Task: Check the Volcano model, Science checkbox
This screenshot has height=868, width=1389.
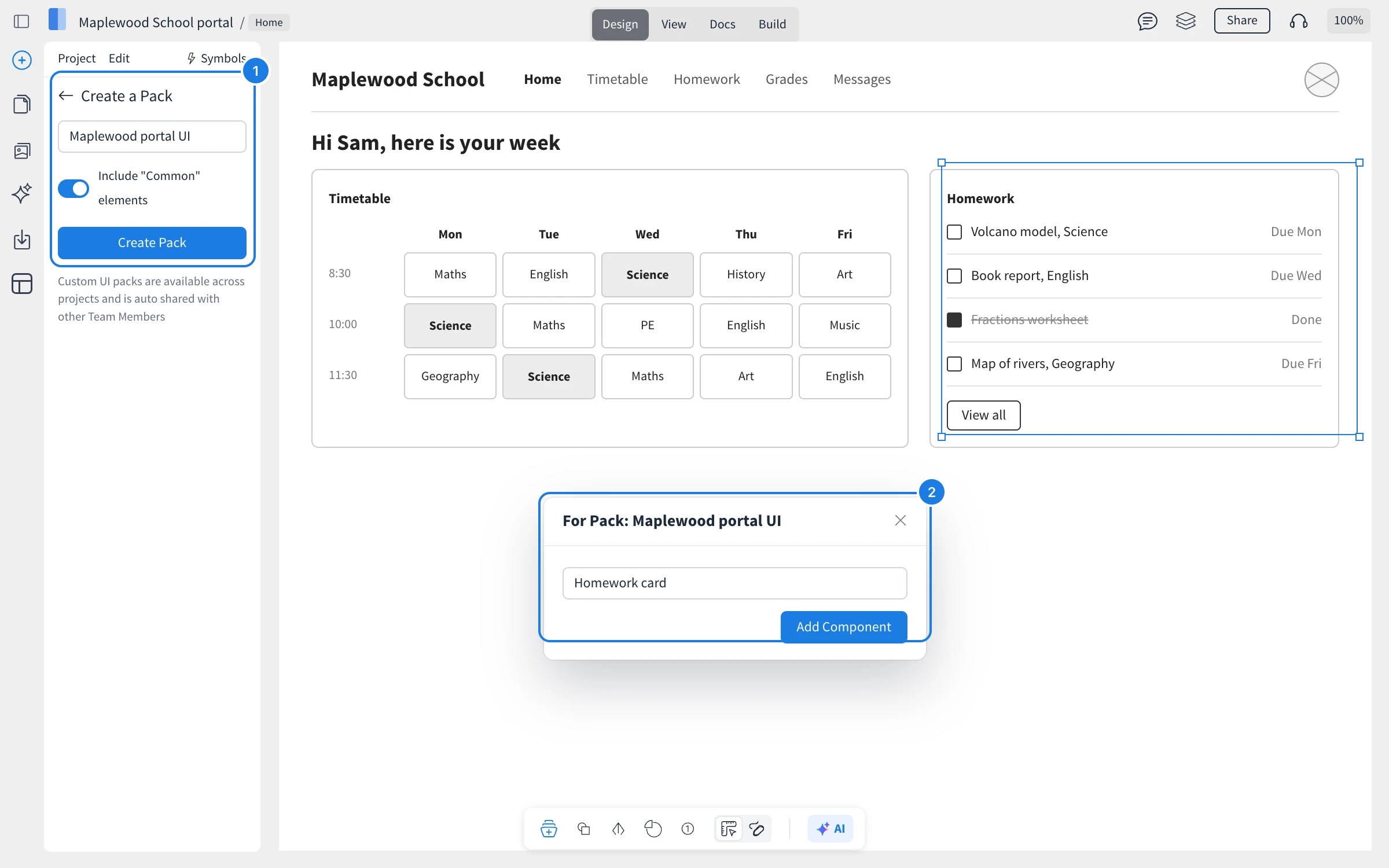Action: pyautogui.click(x=954, y=232)
